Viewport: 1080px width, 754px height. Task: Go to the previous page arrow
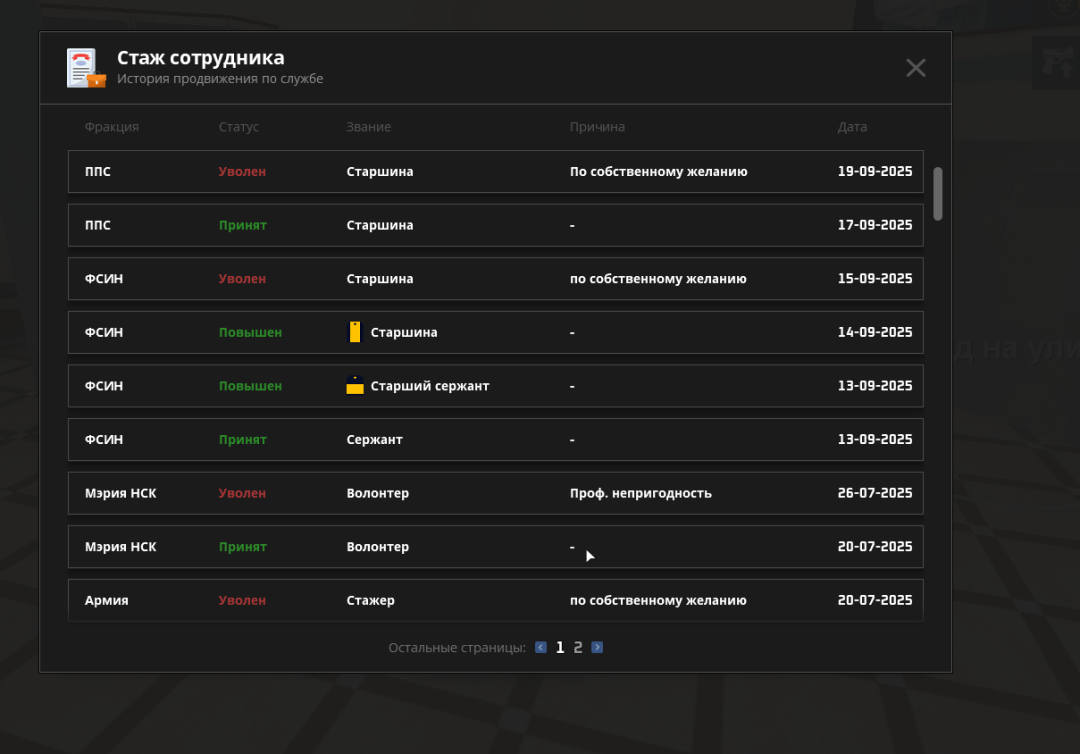(541, 648)
